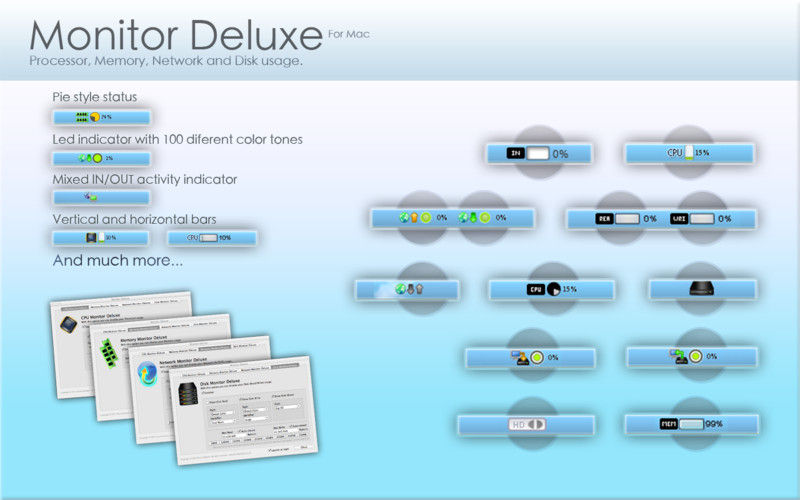Viewport: 800px width, 500px height.
Task: Click the black MEM badge
Action: point(668,423)
